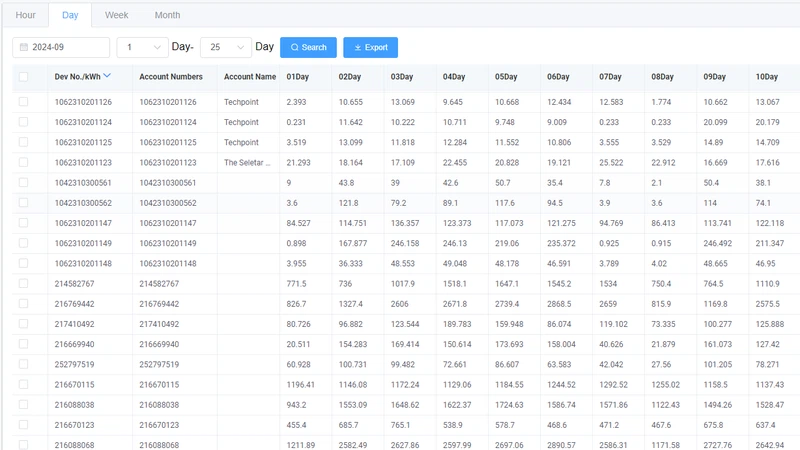Click the 21.293 value cell
The width and height of the screenshot is (800, 450).
298,162
